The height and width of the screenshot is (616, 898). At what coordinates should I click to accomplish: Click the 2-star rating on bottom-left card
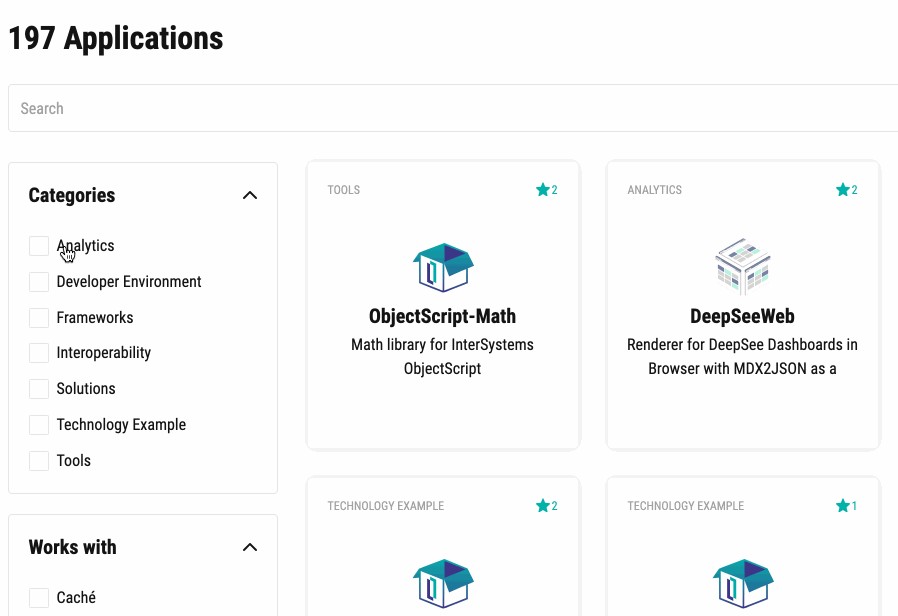coord(547,506)
